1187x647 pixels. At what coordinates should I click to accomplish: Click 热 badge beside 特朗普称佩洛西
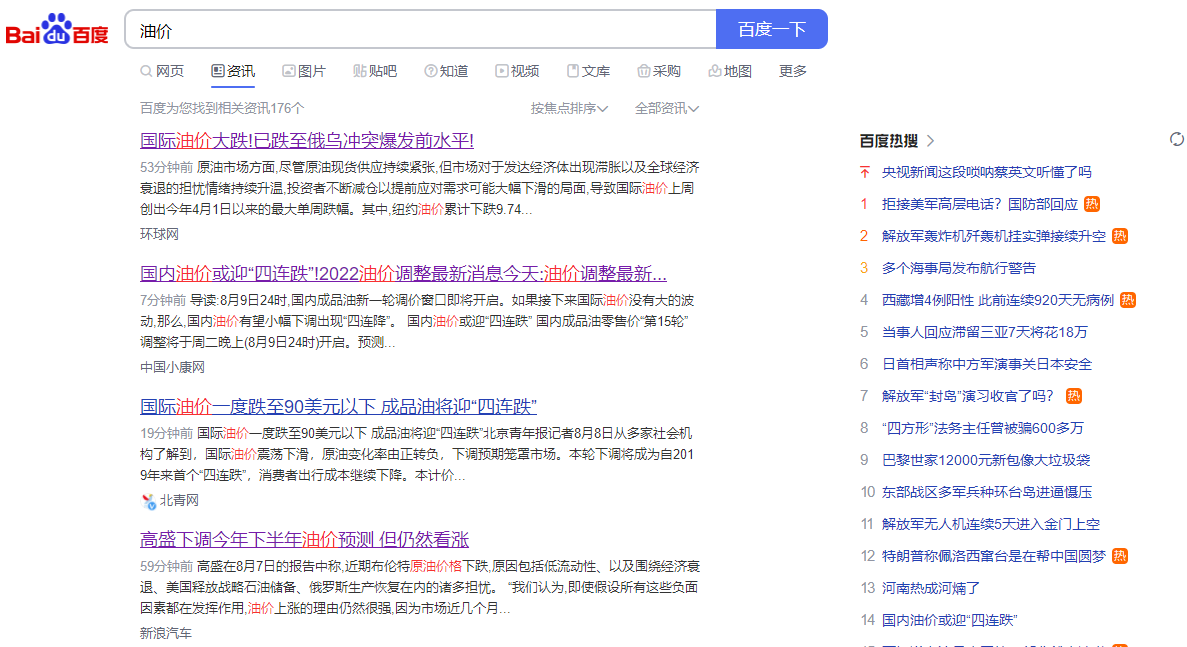[x=1120, y=556]
